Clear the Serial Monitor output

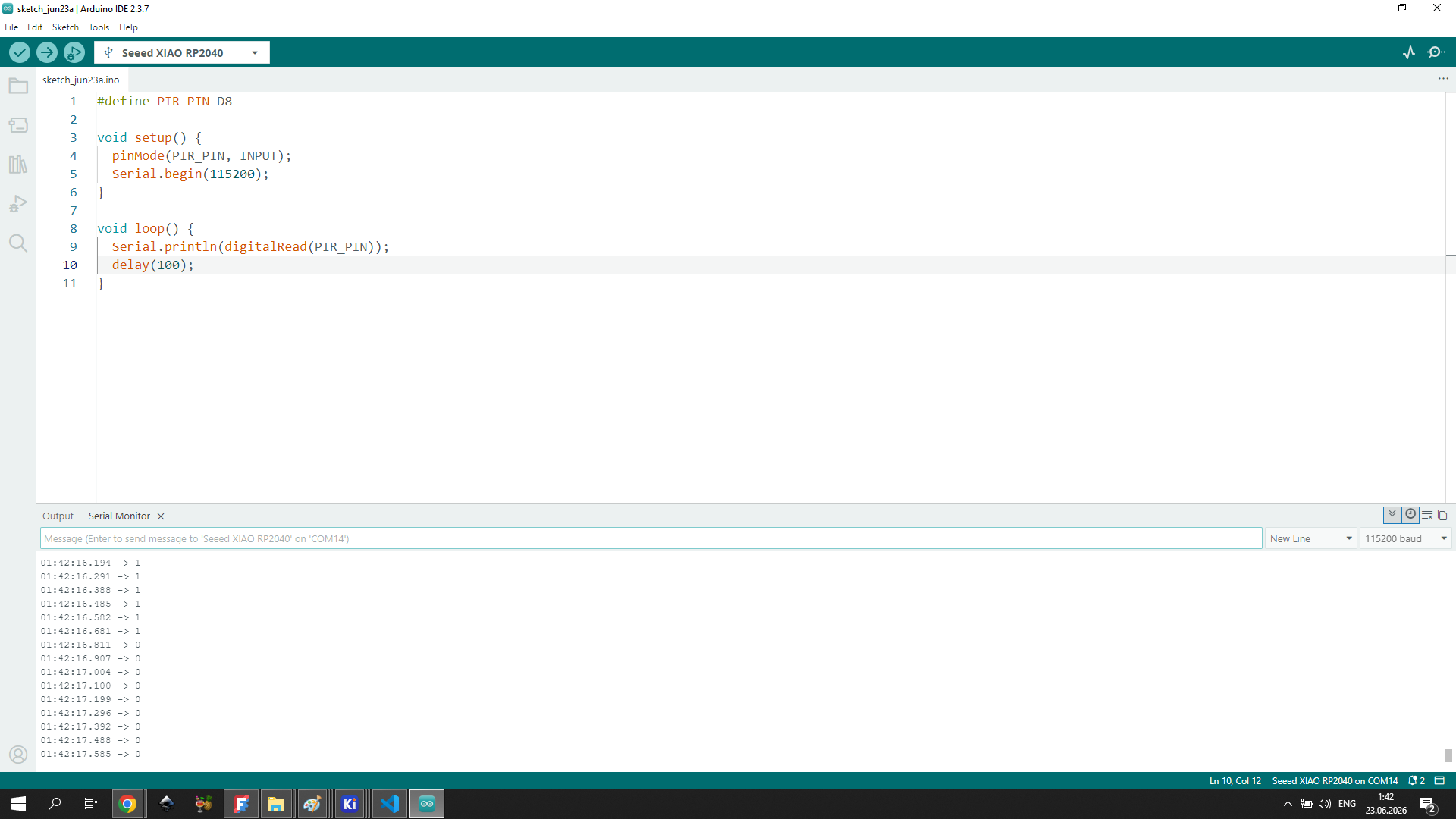1427,516
